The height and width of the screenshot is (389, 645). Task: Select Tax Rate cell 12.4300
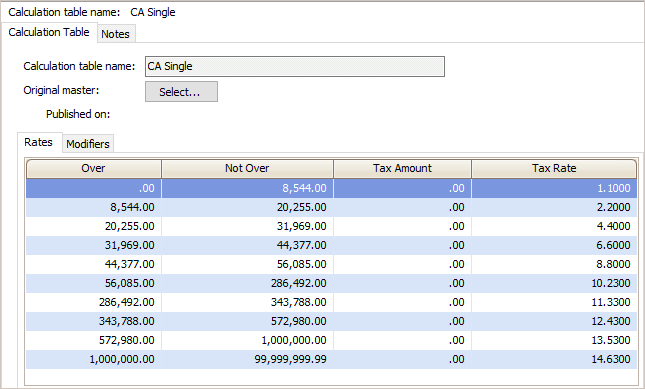click(x=554, y=321)
